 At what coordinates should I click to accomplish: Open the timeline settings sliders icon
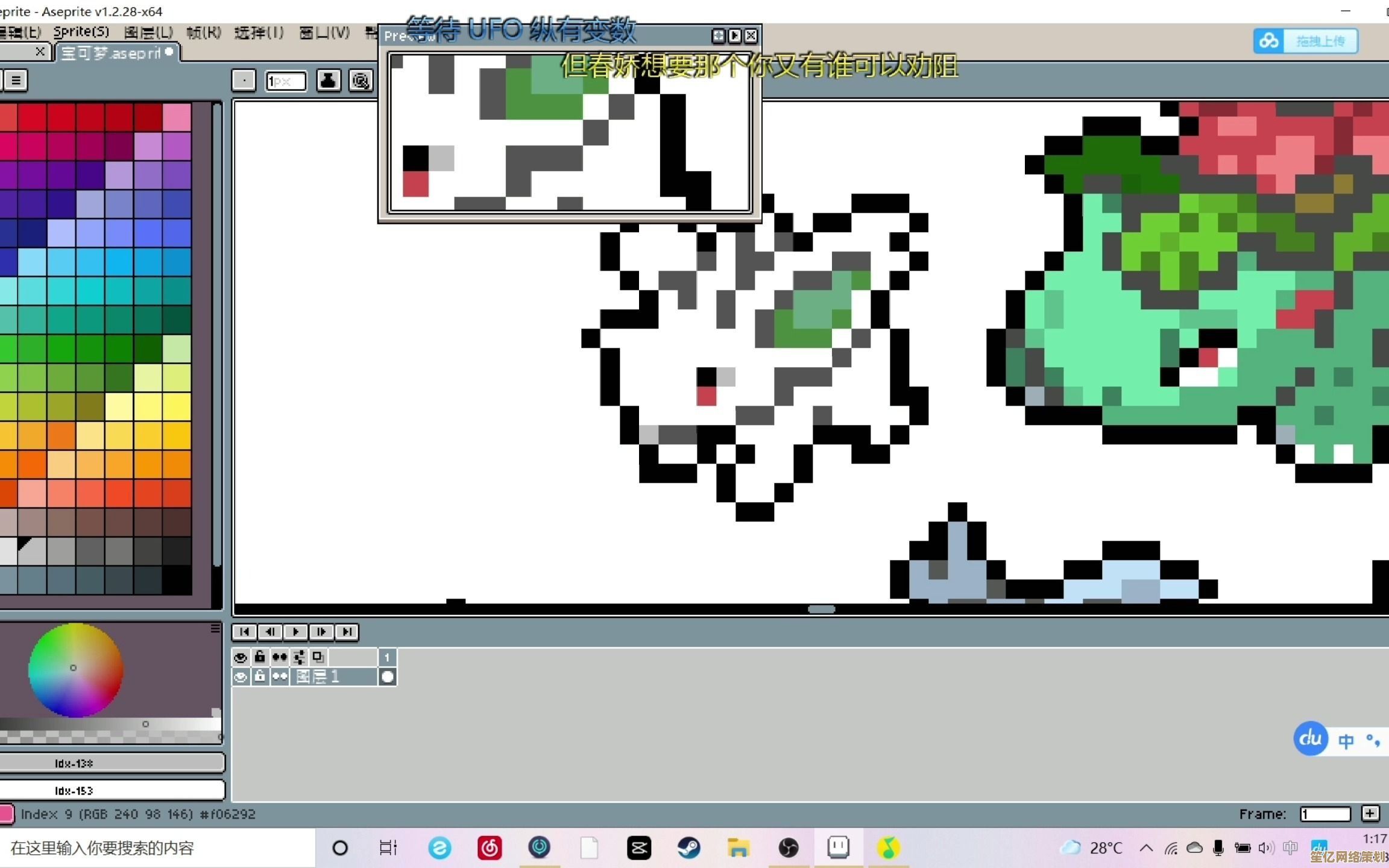coord(299,657)
